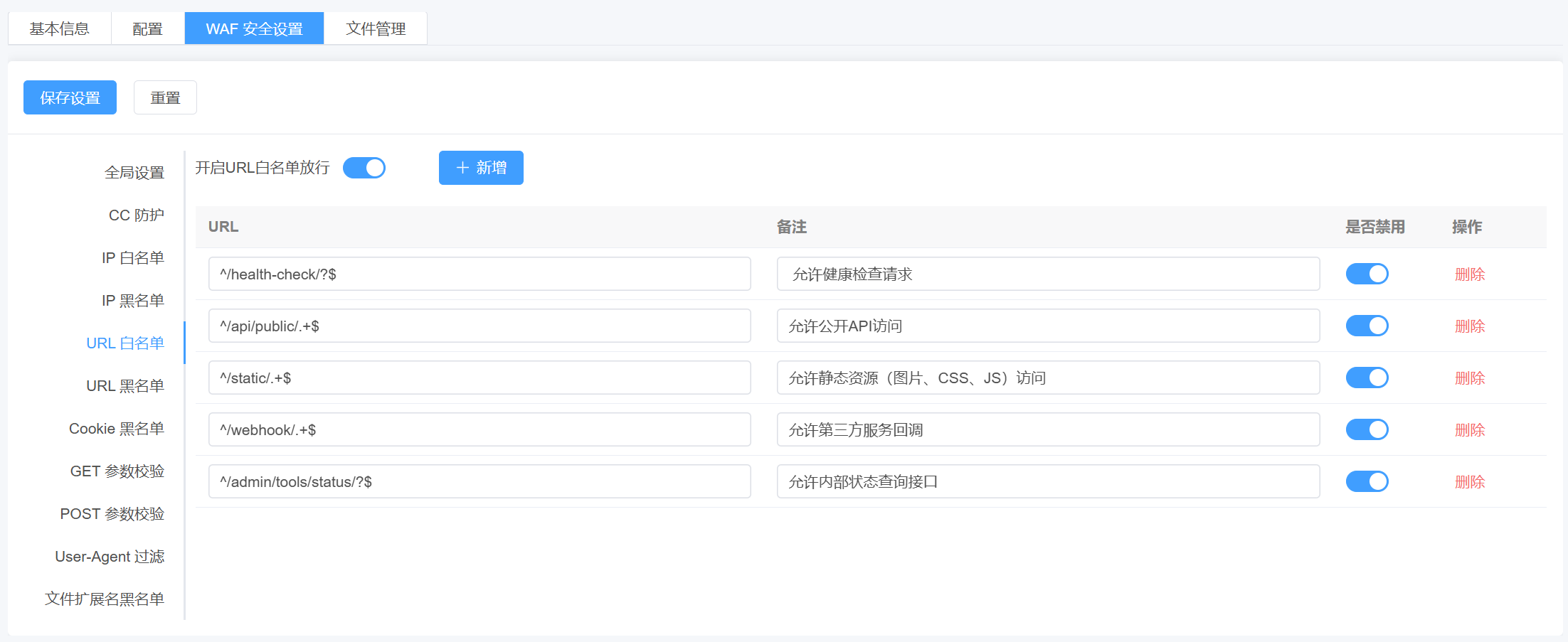Screen dimensions: 1568x642
Task: Open POST 参数校验 settings
Action: [x=112, y=514]
